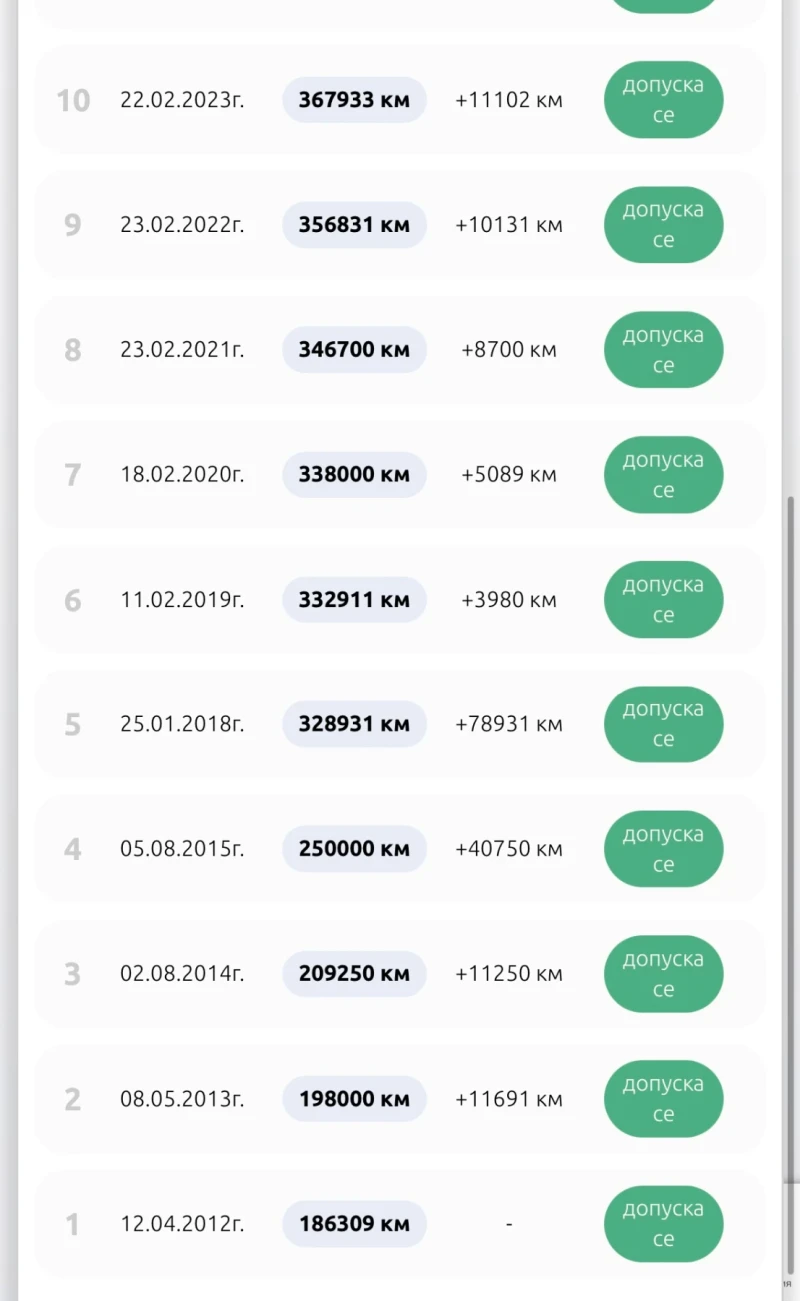Click the green status badge in row 9
The height and width of the screenshot is (1301, 800).
(663, 225)
